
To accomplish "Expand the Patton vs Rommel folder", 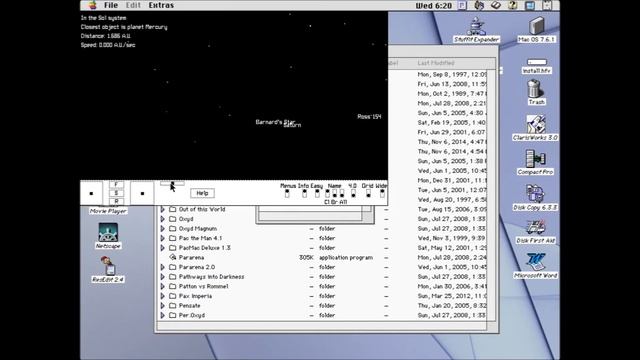I will point(162,286).
